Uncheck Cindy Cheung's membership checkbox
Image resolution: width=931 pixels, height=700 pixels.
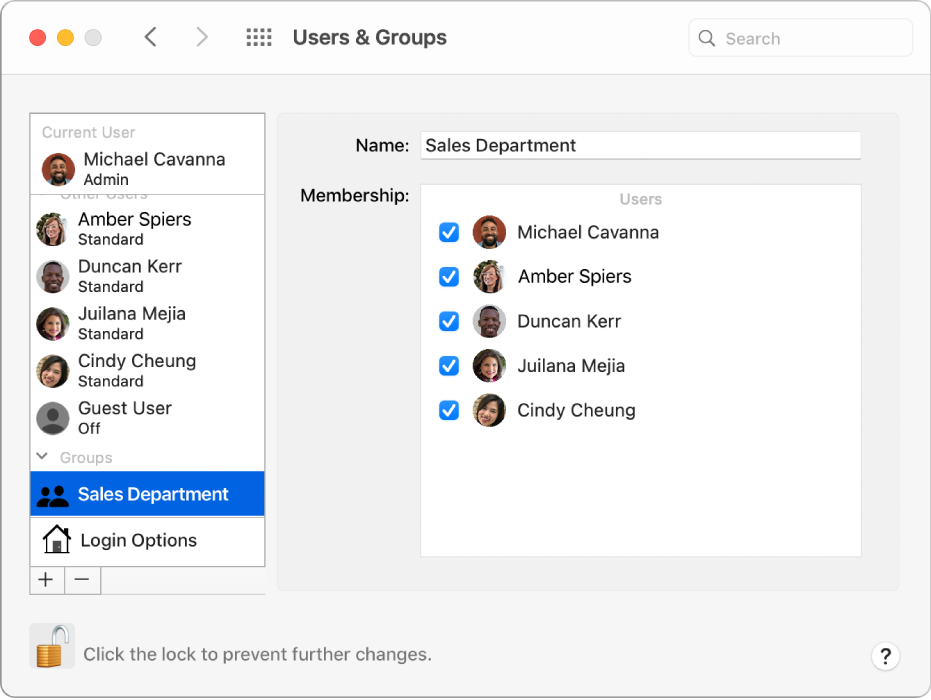click(448, 410)
